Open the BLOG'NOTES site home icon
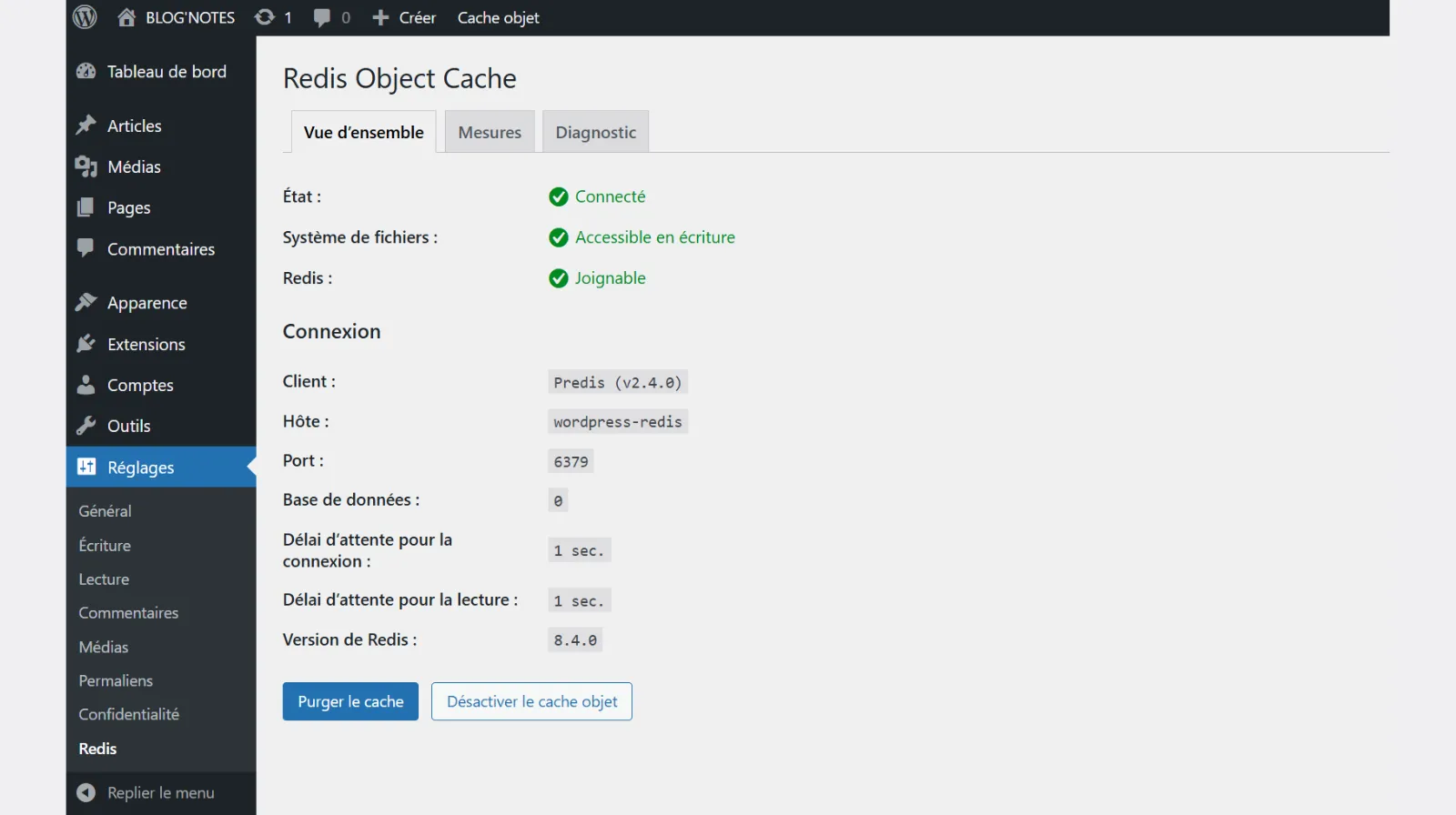Screen dimensions: 1456x815 126,17
